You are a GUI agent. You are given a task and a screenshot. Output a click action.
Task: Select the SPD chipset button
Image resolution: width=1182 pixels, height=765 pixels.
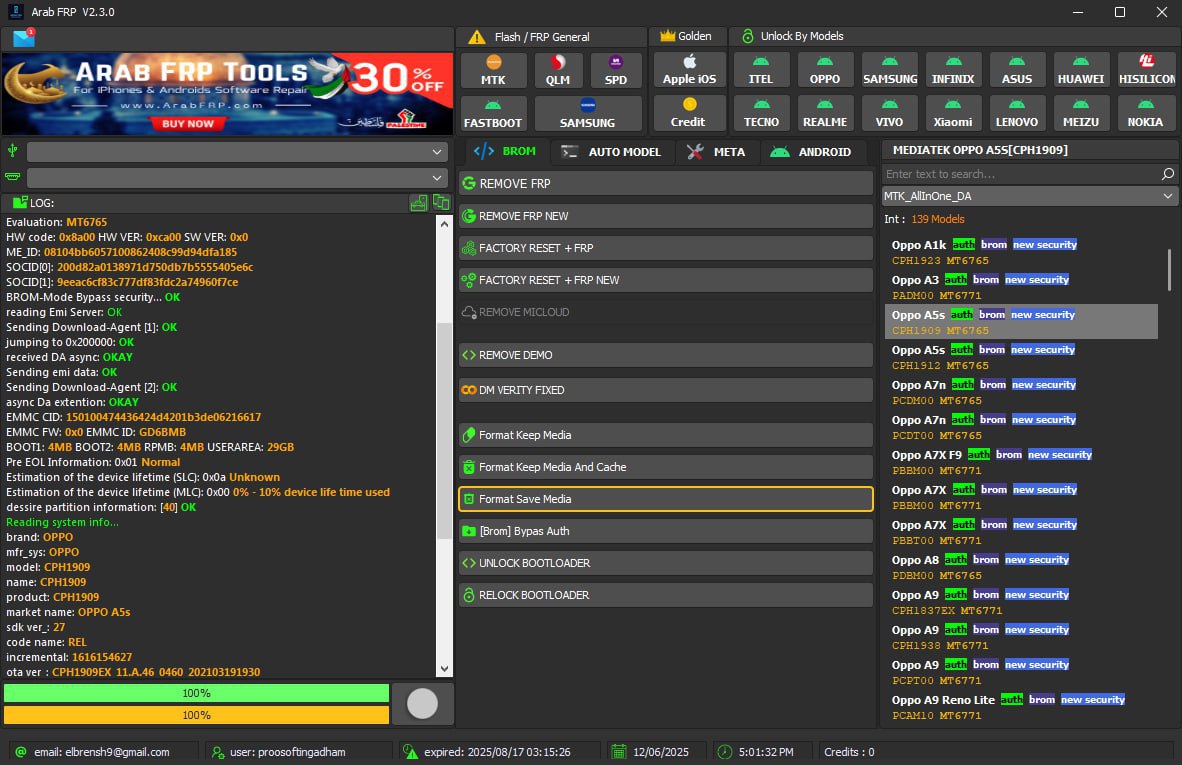[615, 70]
